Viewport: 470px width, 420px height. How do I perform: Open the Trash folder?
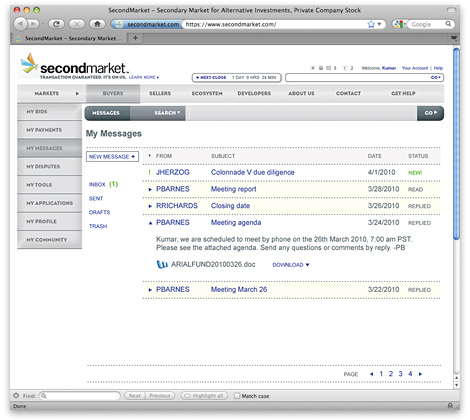tap(98, 226)
